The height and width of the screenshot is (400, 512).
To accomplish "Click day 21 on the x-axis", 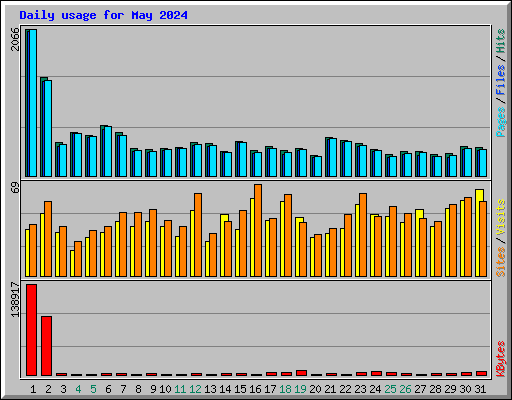I will pyautogui.click(x=330, y=389).
